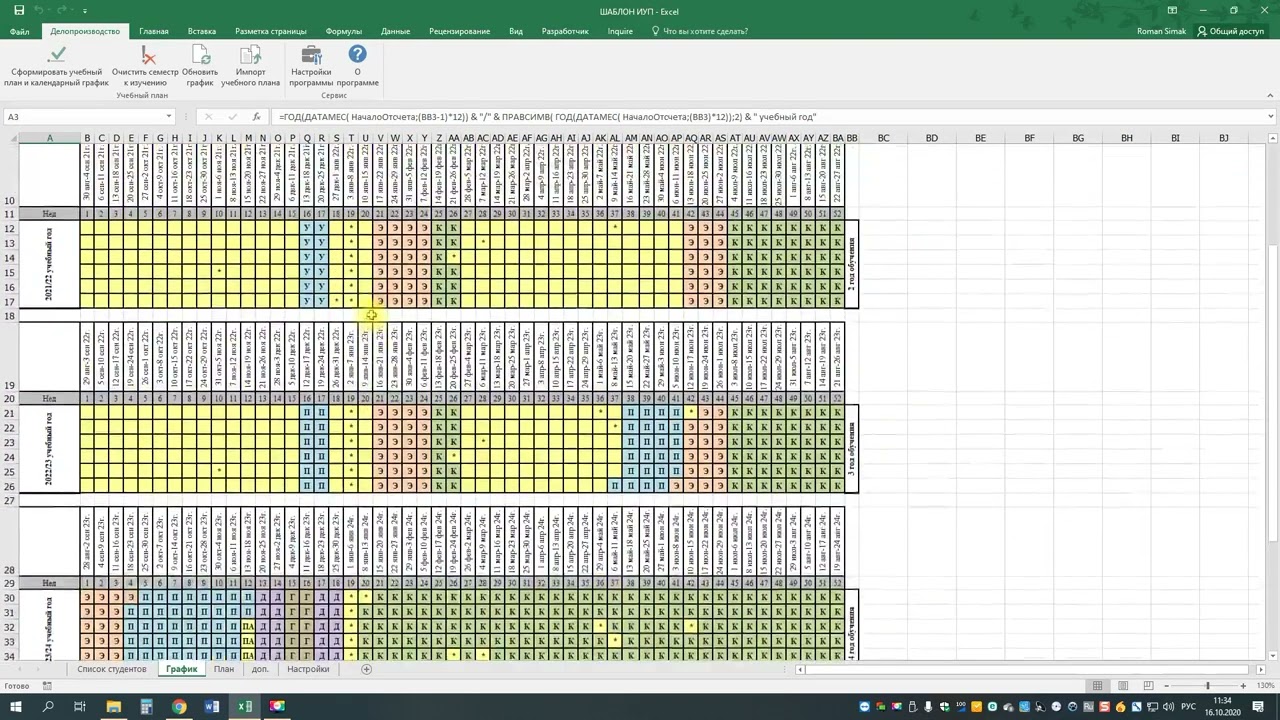The image size is (1280, 720).
Task: Add a new sheet with plus button
Action: (x=366, y=669)
